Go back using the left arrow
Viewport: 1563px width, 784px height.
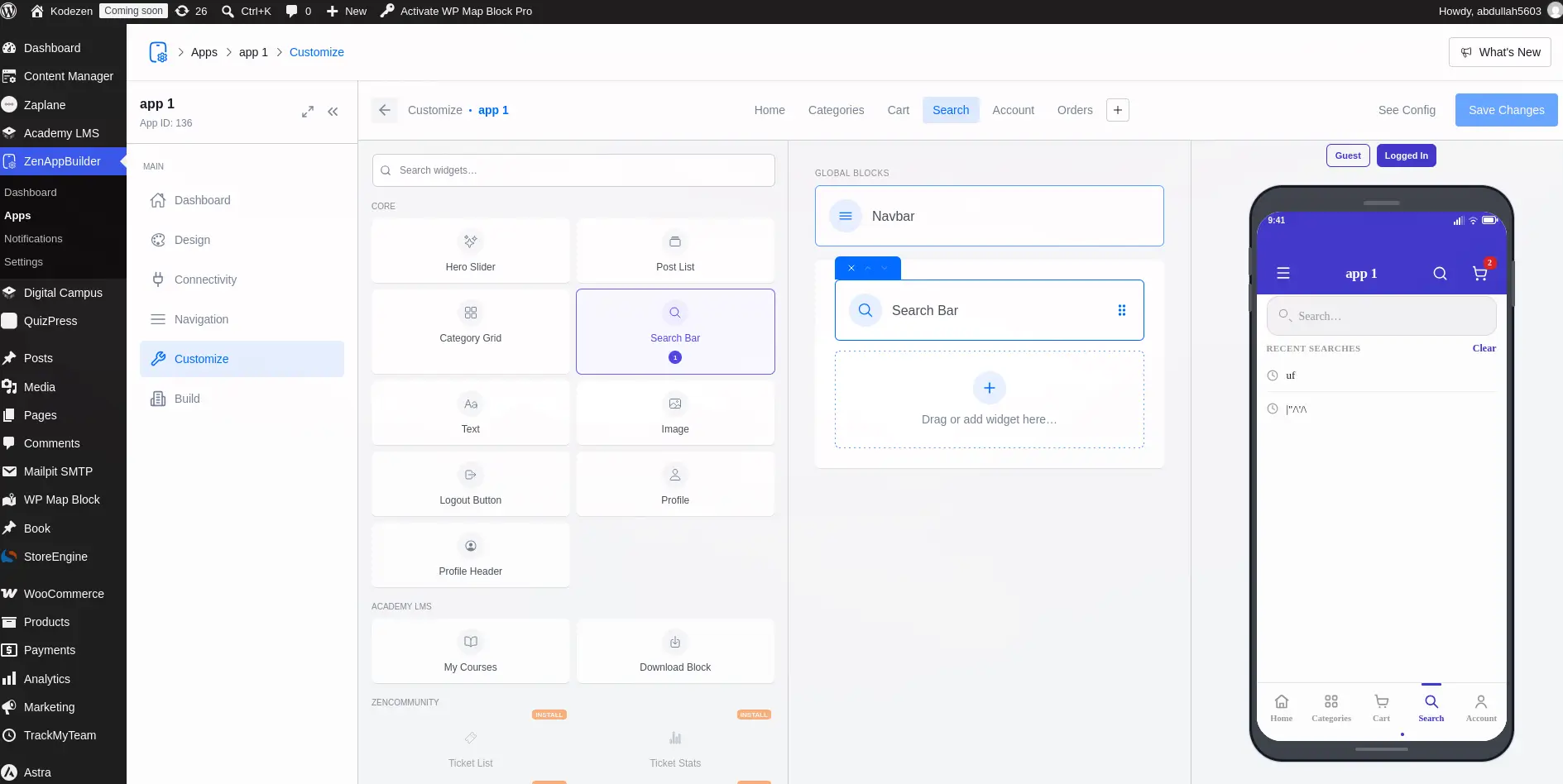pos(385,110)
